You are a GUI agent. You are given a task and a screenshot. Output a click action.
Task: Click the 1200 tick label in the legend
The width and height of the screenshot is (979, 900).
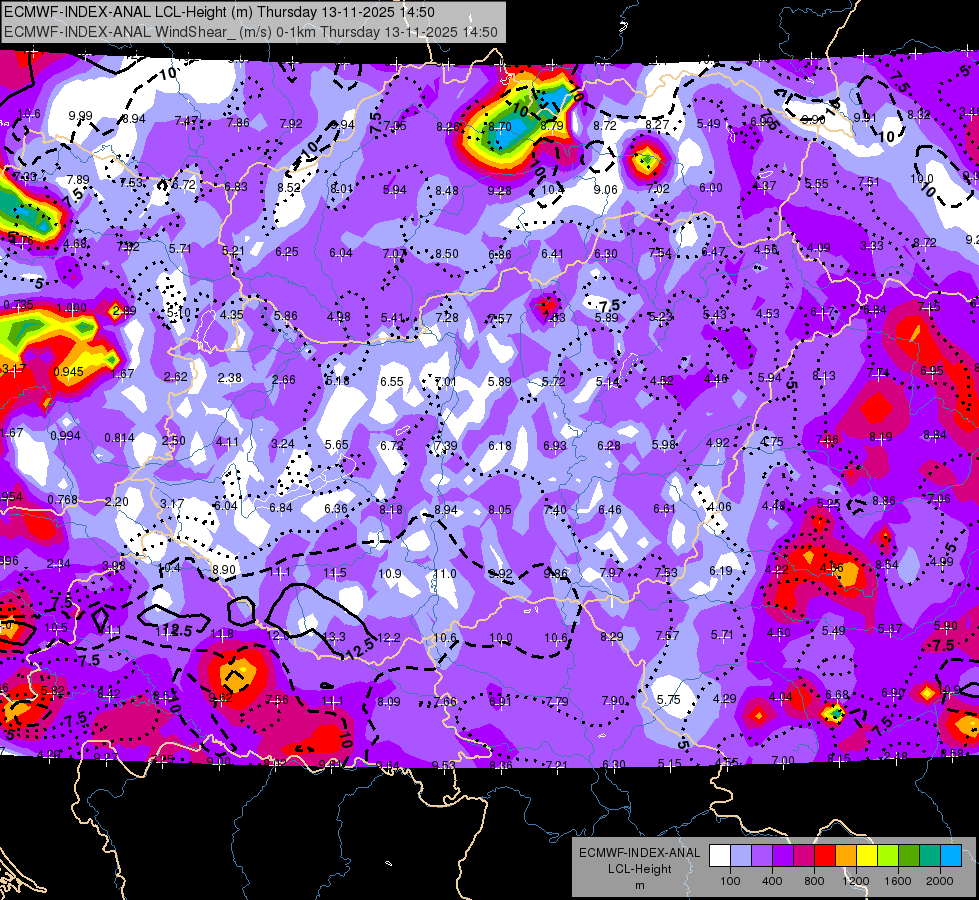(x=855, y=881)
